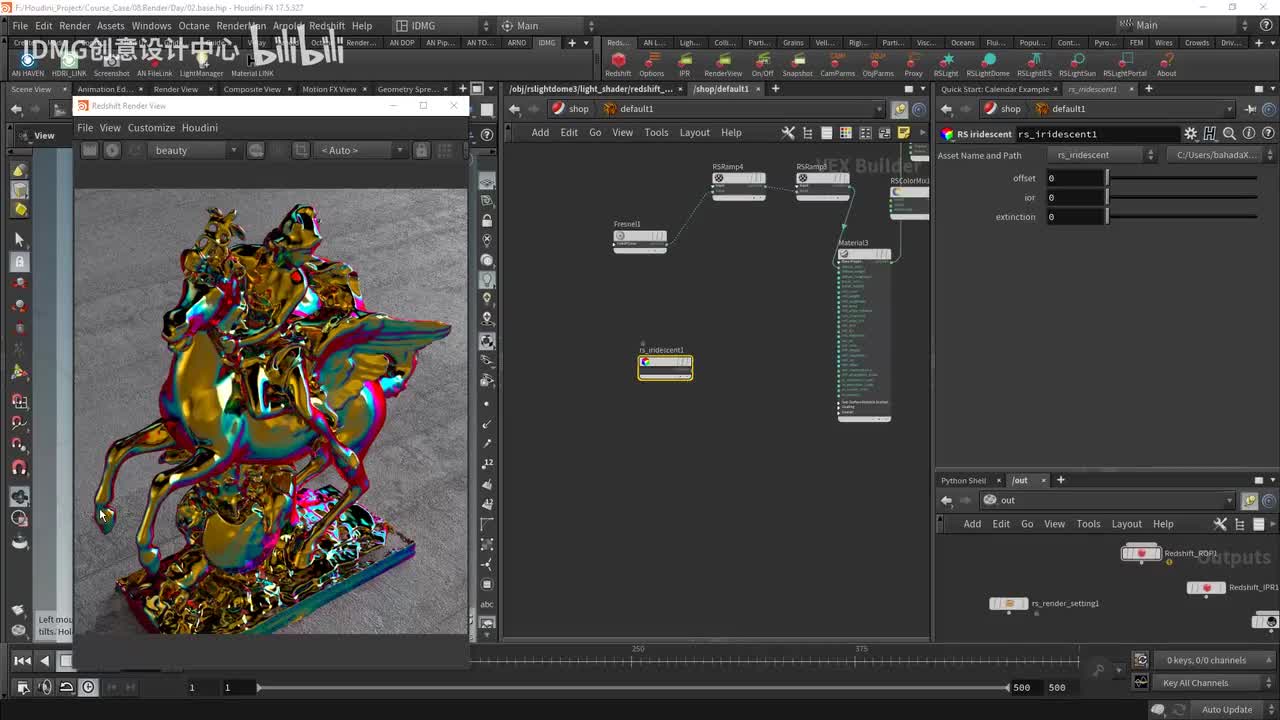Viewport: 1280px width, 720px height.
Task: Adjust the ior parameter slider
Action: pos(1180,198)
